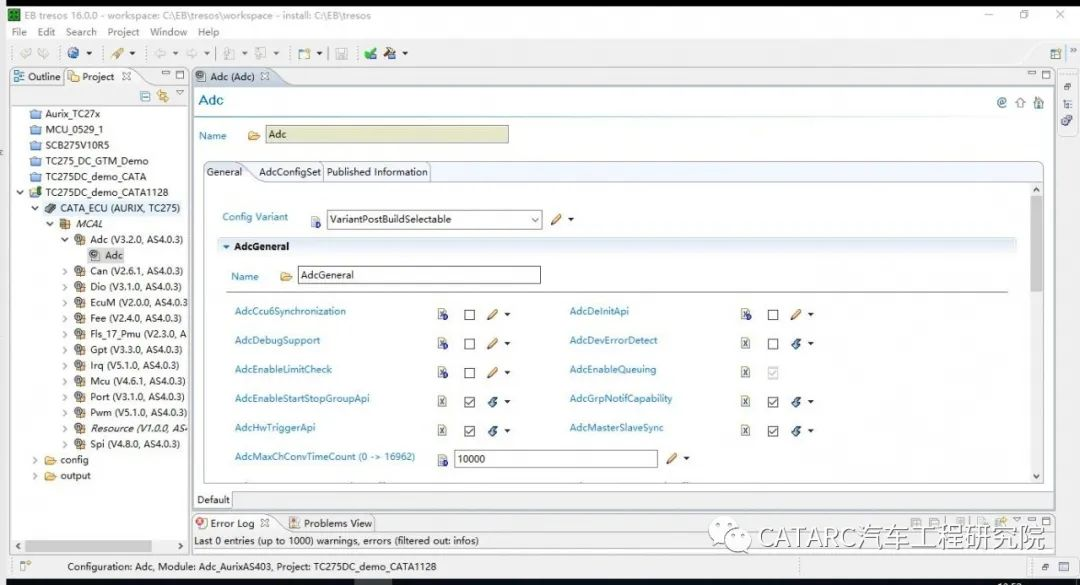Click the AdcMaxChConvTimeCount value field
The image size is (1080, 585).
[x=555, y=459]
